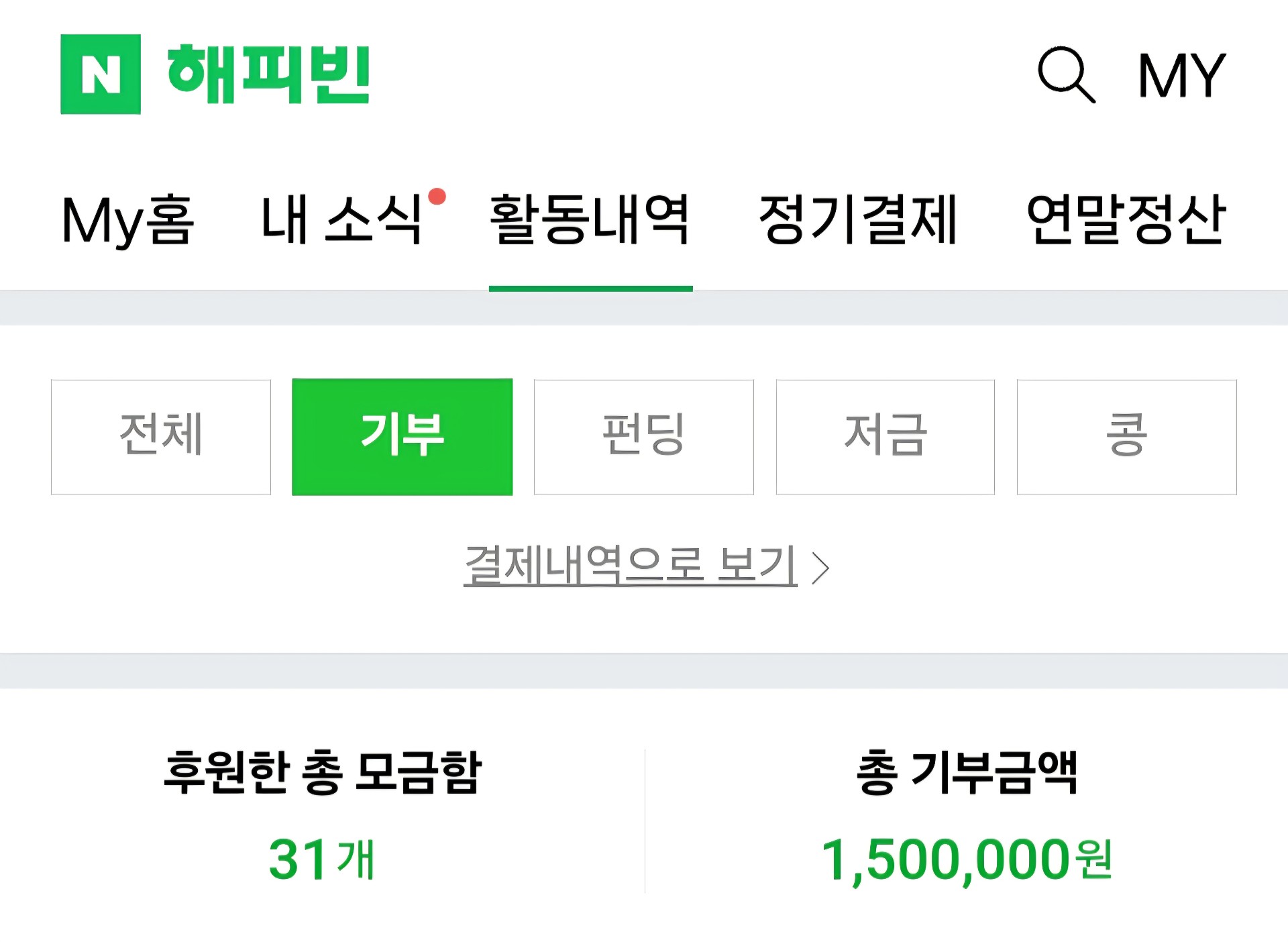Select the 콩 filter button

[1127, 437]
